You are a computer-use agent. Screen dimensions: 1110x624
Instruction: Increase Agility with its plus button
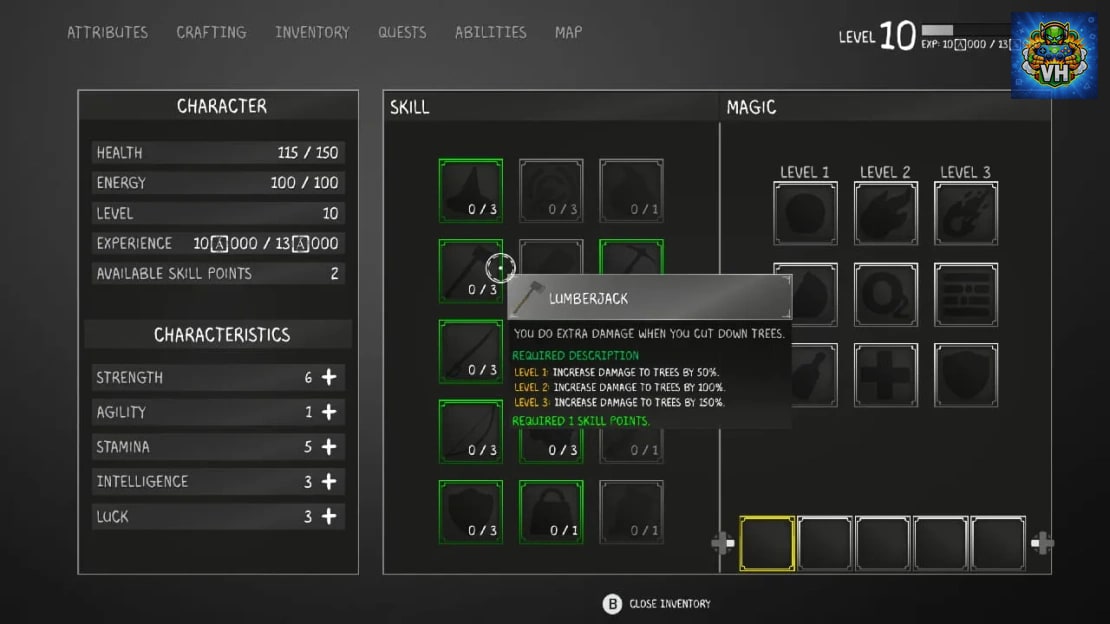pyautogui.click(x=329, y=412)
